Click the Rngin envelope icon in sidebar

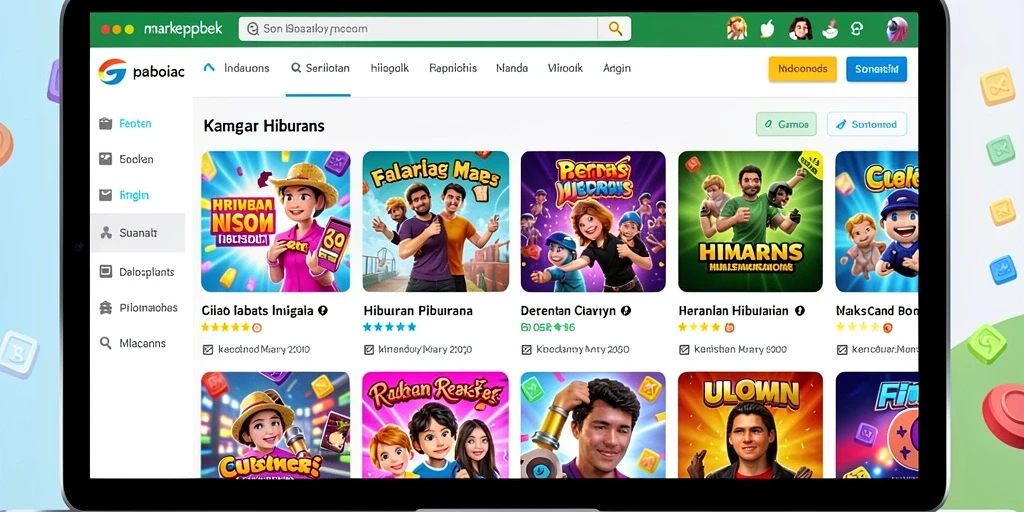[105, 195]
